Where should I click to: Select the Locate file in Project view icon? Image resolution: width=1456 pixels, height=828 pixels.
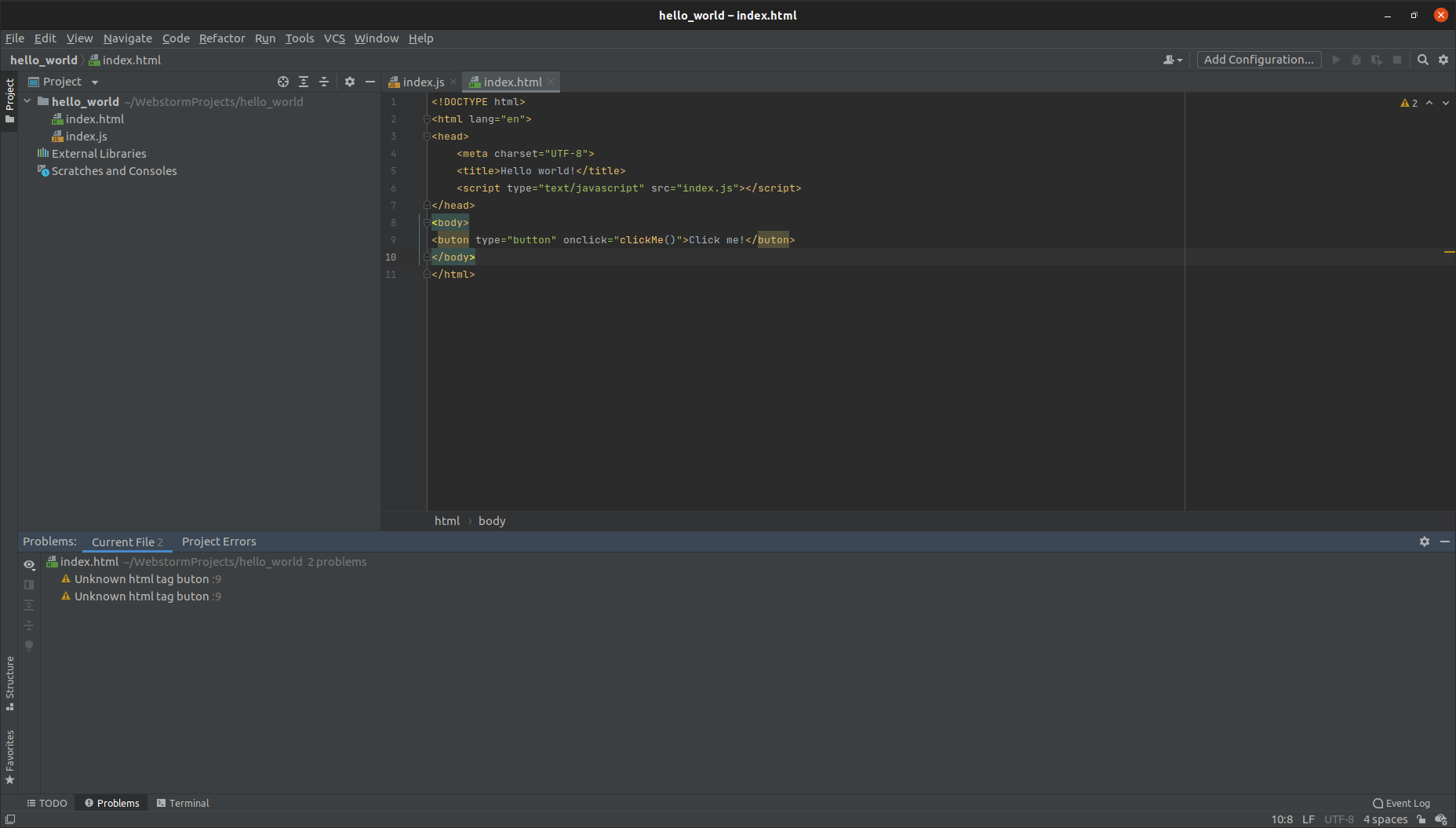[282, 81]
